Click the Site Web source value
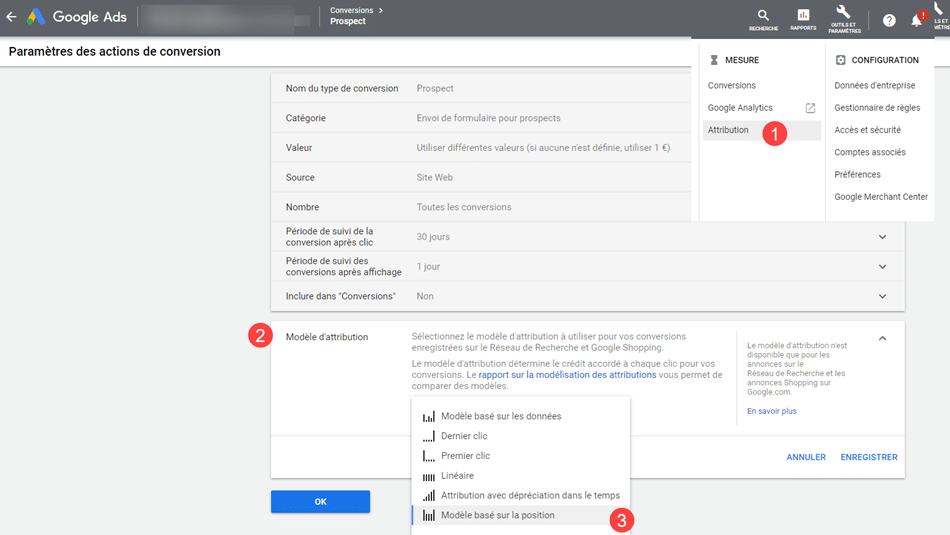 434,178
